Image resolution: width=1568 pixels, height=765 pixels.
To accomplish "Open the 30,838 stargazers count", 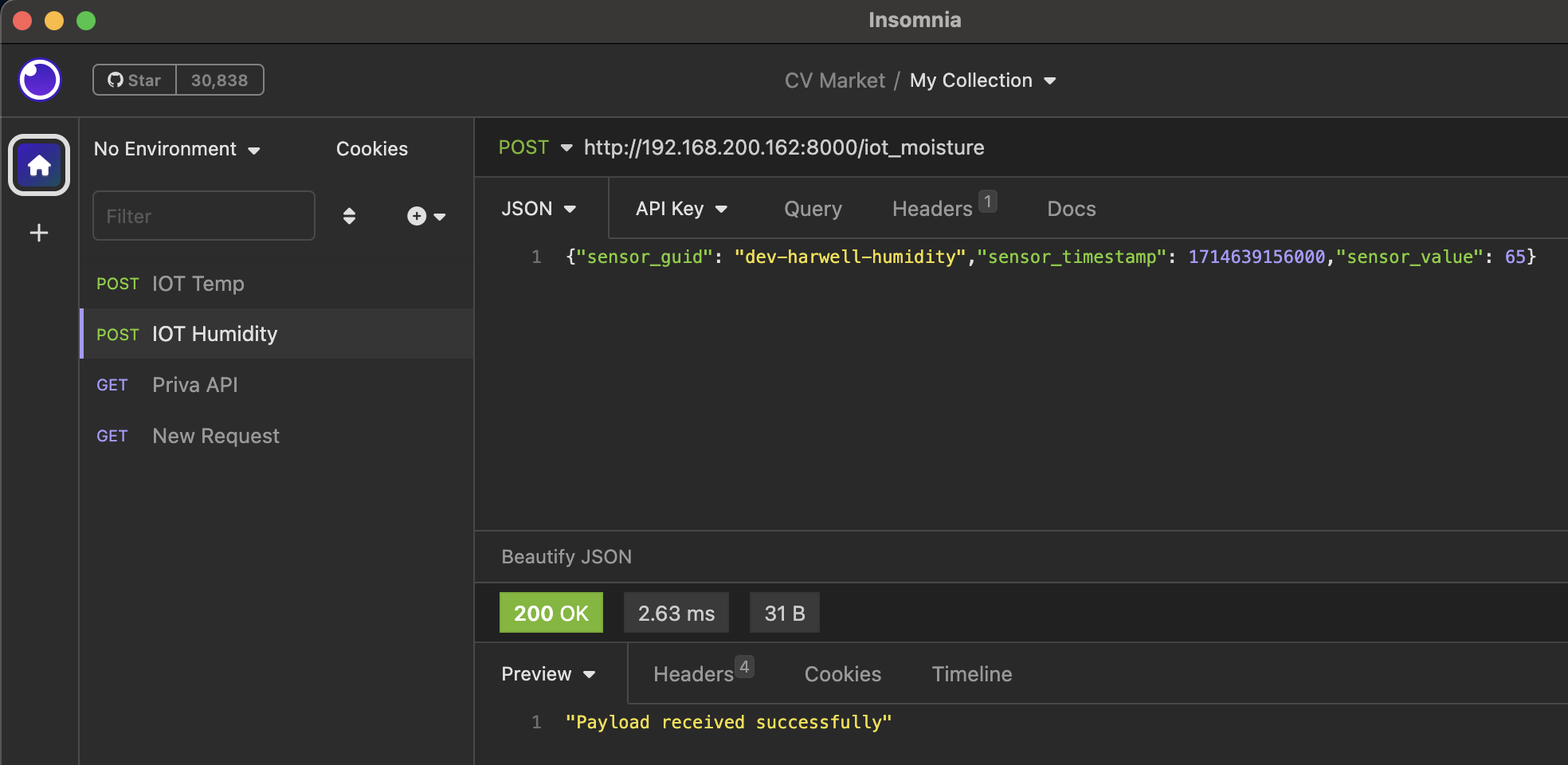I will (220, 80).
